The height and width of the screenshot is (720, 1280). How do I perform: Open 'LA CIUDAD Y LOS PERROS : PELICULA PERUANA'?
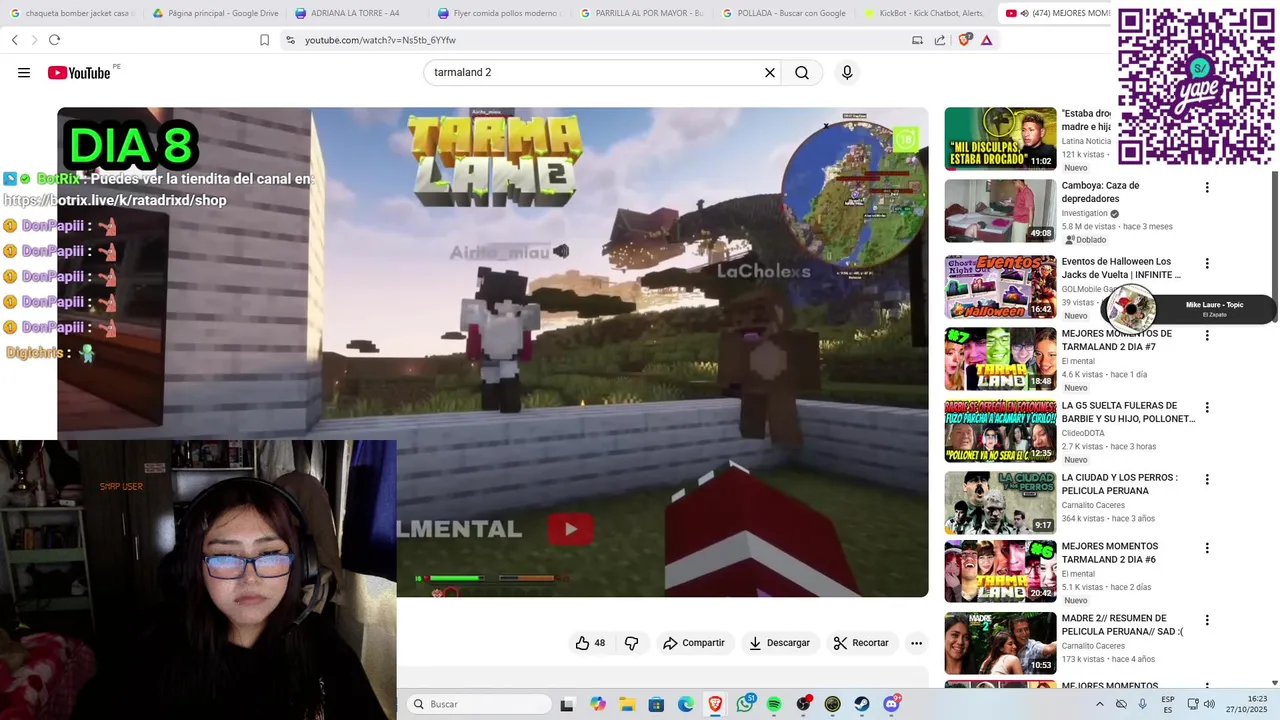click(x=1119, y=484)
